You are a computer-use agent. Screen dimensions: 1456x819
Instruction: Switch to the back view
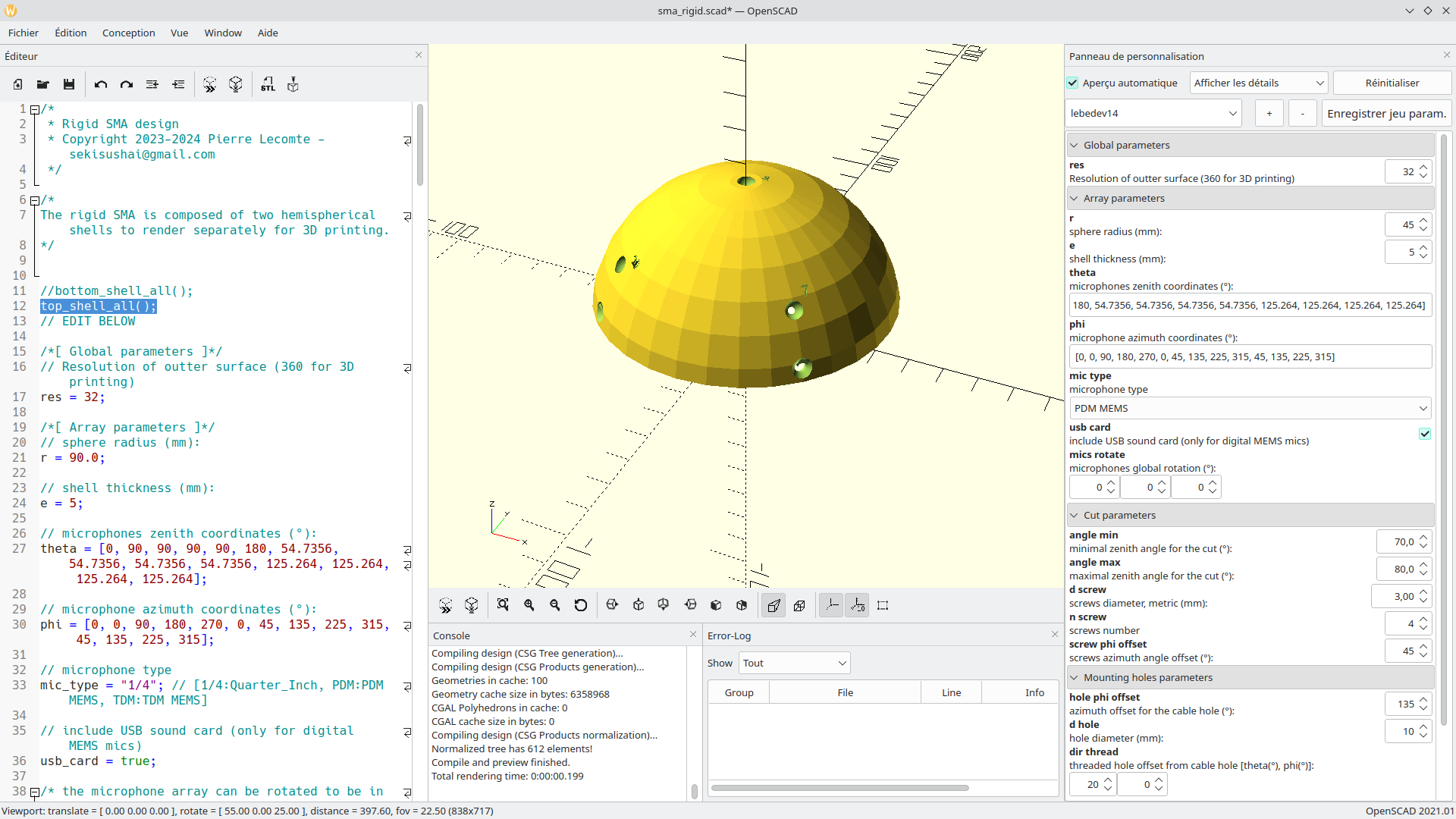point(742,605)
